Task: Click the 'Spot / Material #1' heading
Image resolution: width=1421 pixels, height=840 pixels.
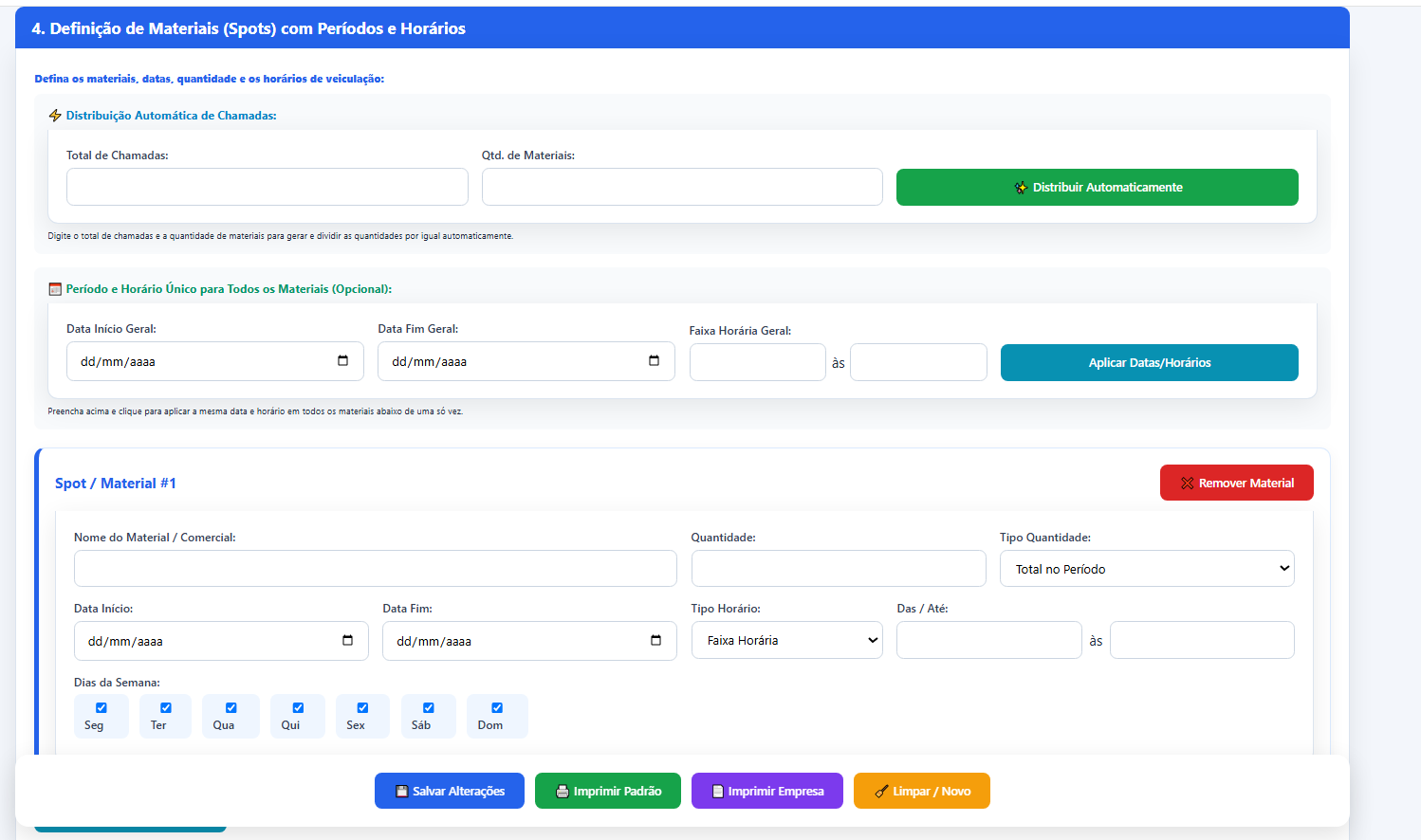Action: pyautogui.click(x=116, y=484)
